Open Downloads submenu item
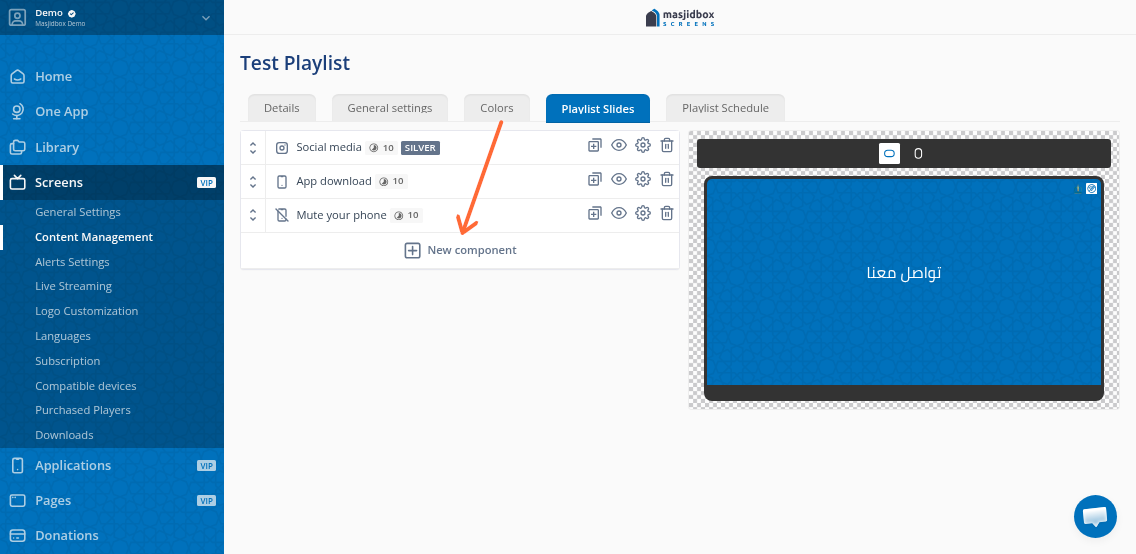Screen dimensions: 1136x554 pyautogui.click(x=64, y=435)
